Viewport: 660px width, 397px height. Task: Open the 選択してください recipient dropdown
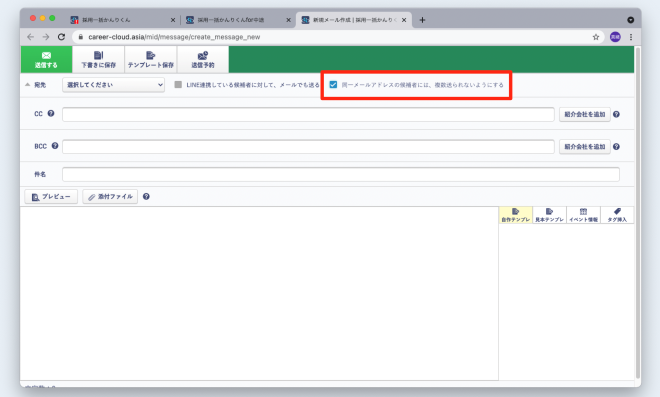[x=113, y=85]
